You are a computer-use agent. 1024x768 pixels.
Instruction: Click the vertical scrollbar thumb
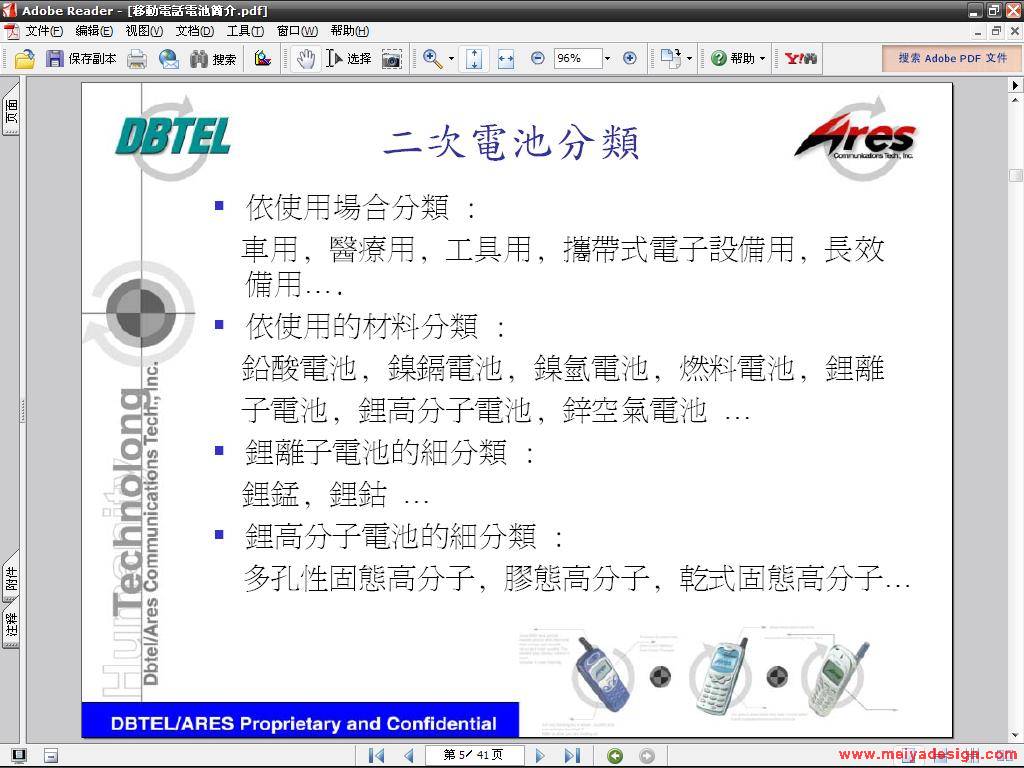[x=1016, y=175]
